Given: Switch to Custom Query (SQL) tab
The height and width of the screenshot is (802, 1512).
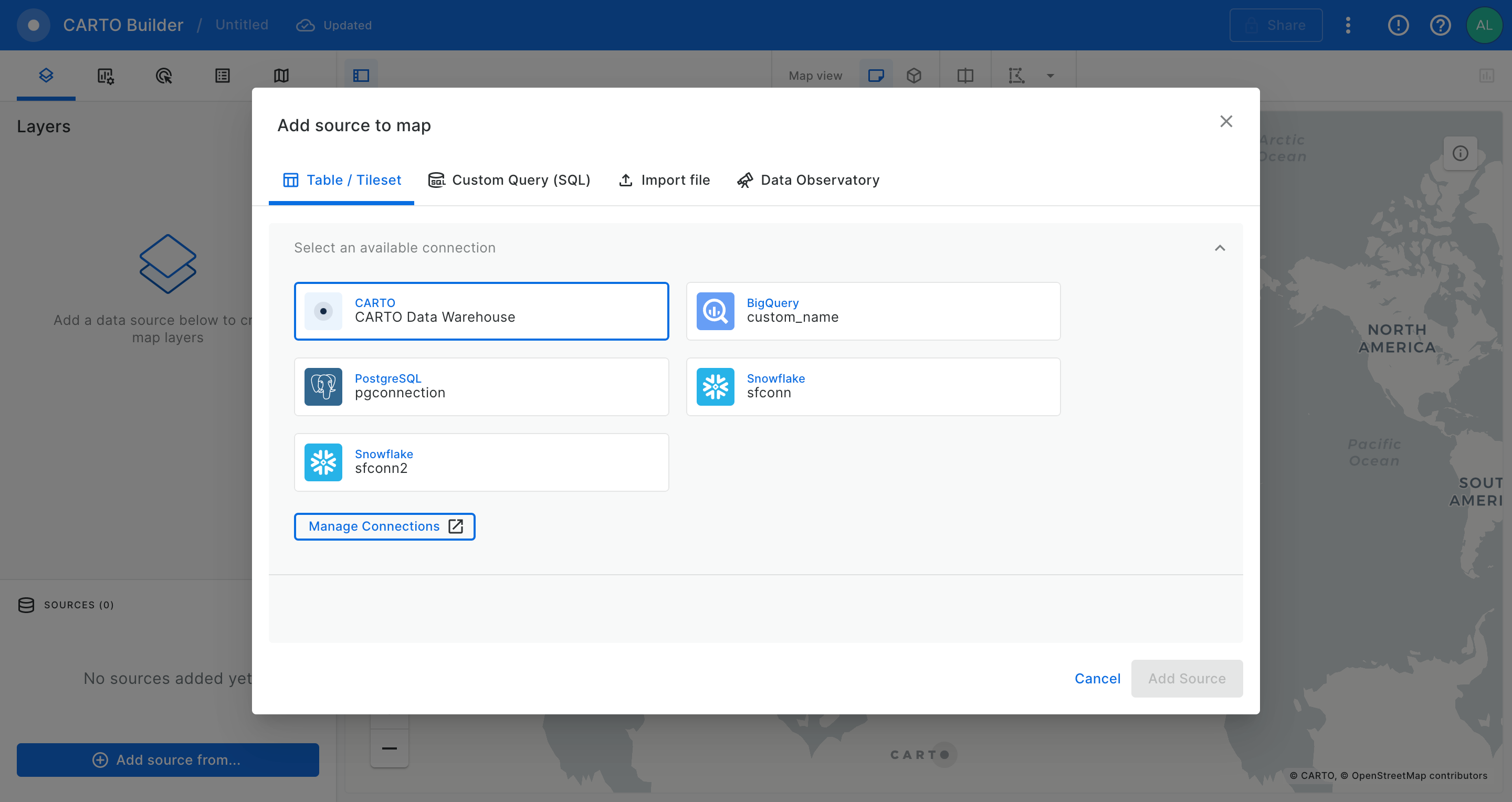Looking at the screenshot, I should [x=509, y=180].
